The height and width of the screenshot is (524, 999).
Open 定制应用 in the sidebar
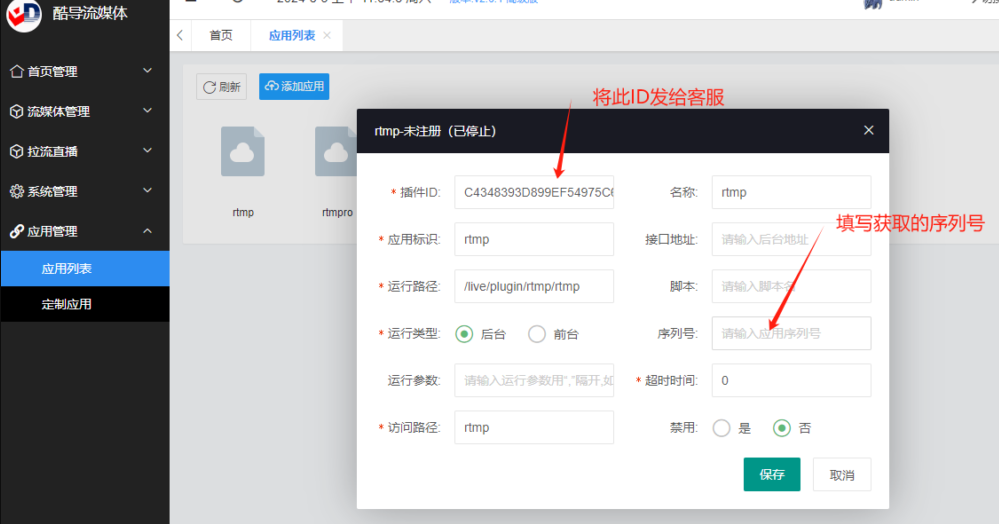click(x=67, y=304)
